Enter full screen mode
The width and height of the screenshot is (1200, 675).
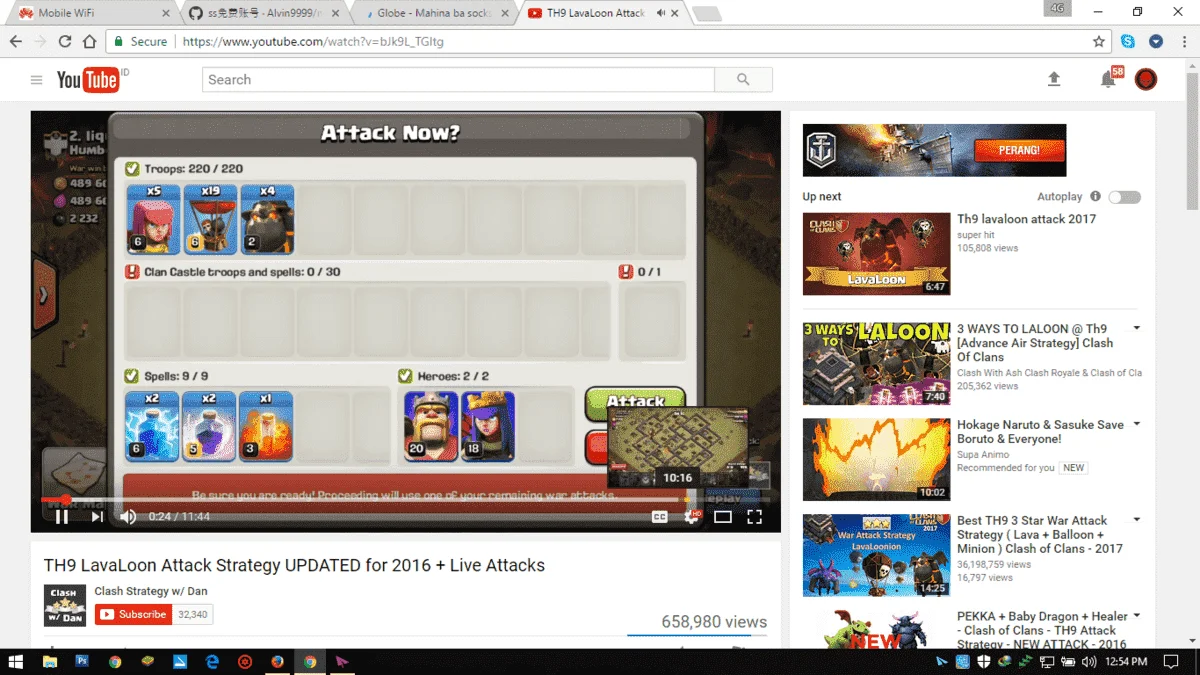[755, 517]
